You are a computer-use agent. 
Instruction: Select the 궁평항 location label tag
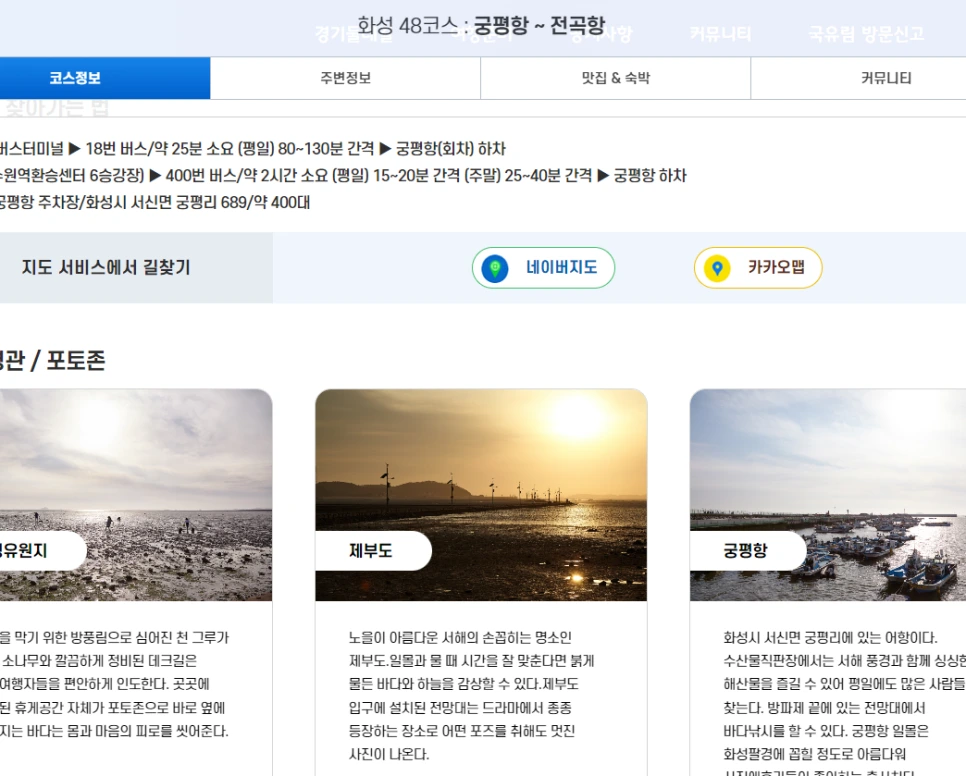pyautogui.click(x=748, y=551)
